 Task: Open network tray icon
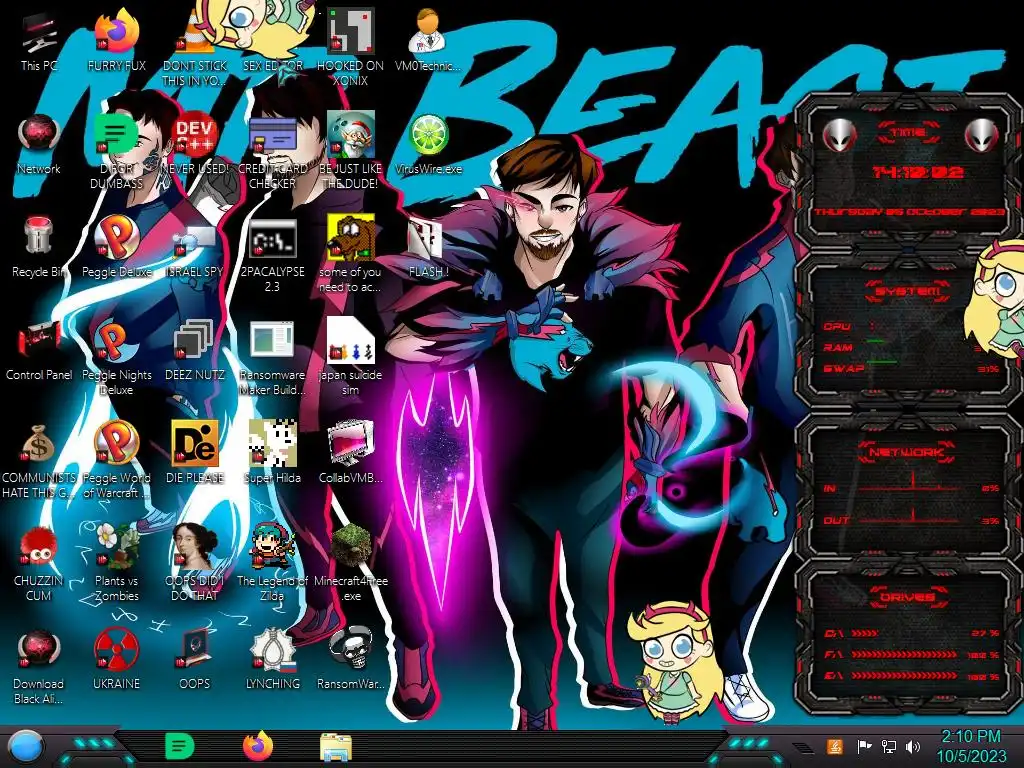889,746
